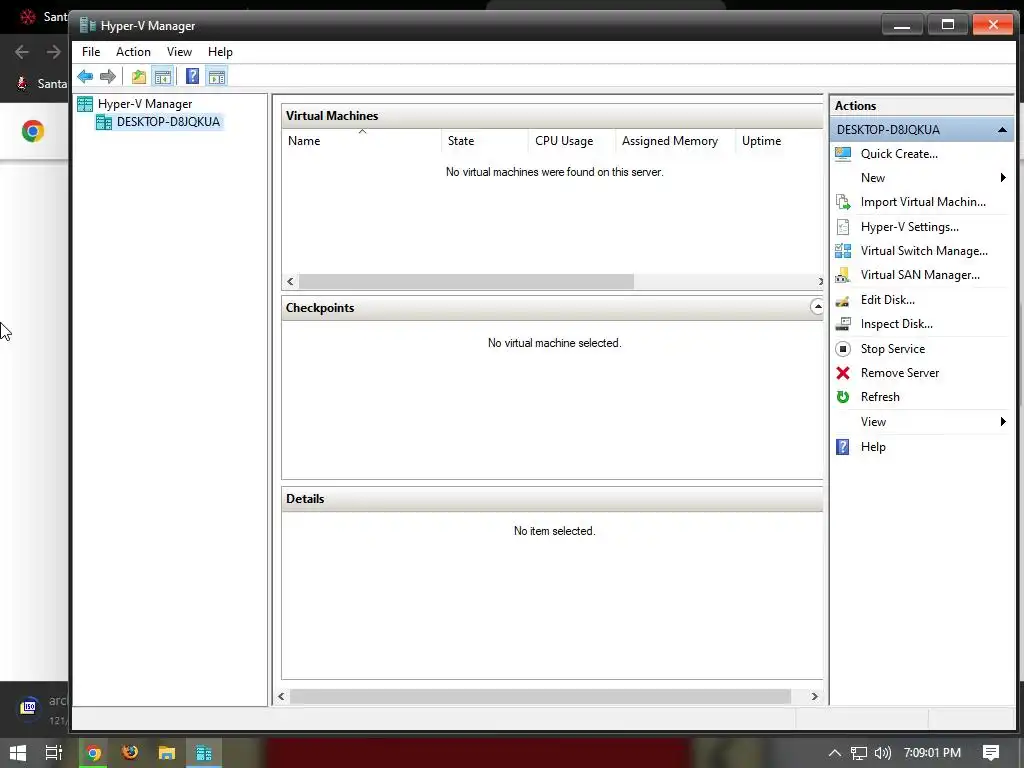Select DESKTOP-D8JQKUA server in tree
The image size is (1024, 768).
[168, 121]
